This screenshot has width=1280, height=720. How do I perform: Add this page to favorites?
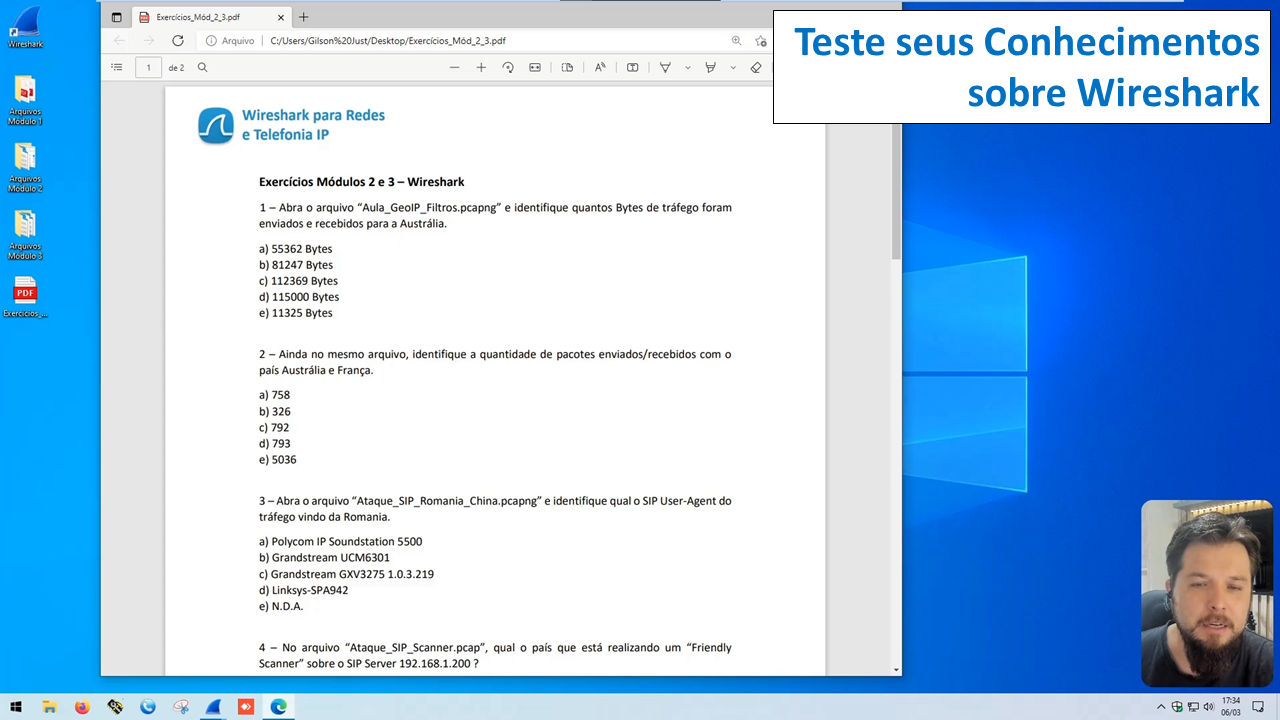click(761, 41)
